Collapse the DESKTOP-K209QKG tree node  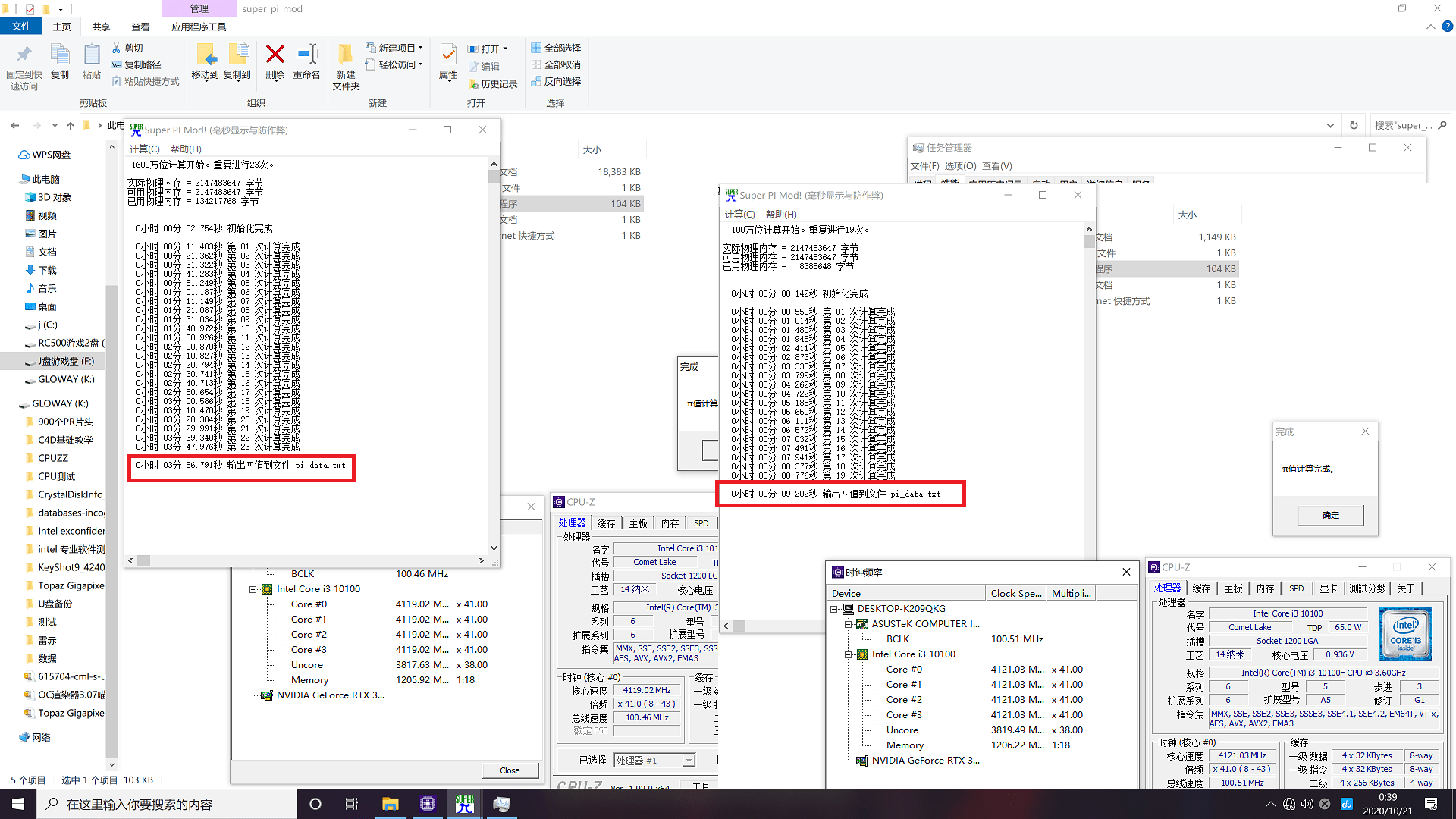(834, 609)
